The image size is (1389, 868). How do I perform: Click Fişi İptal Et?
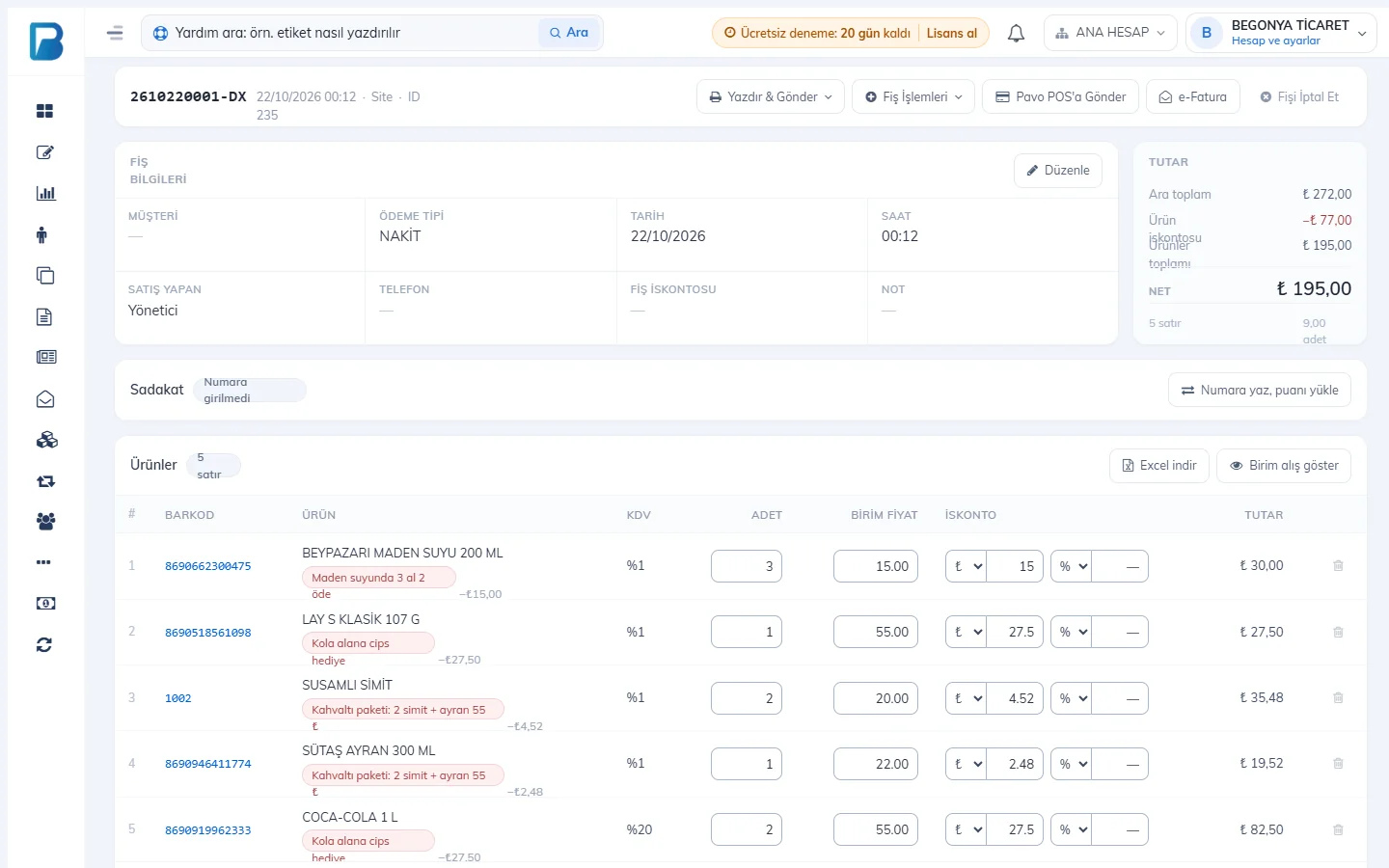[x=1299, y=96]
